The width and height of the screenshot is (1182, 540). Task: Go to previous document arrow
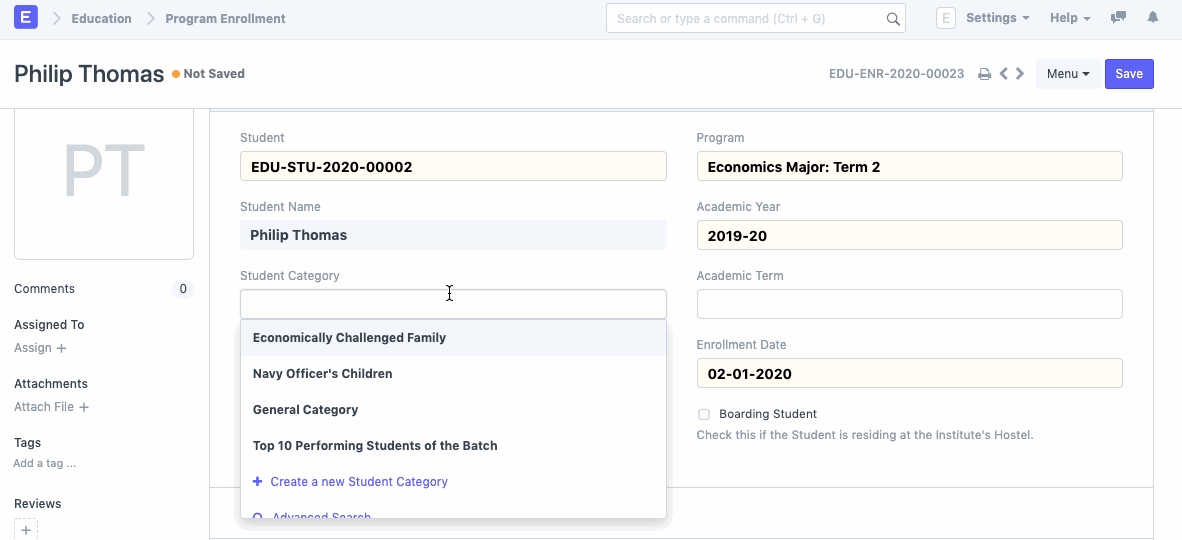[x=1003, y=74]
